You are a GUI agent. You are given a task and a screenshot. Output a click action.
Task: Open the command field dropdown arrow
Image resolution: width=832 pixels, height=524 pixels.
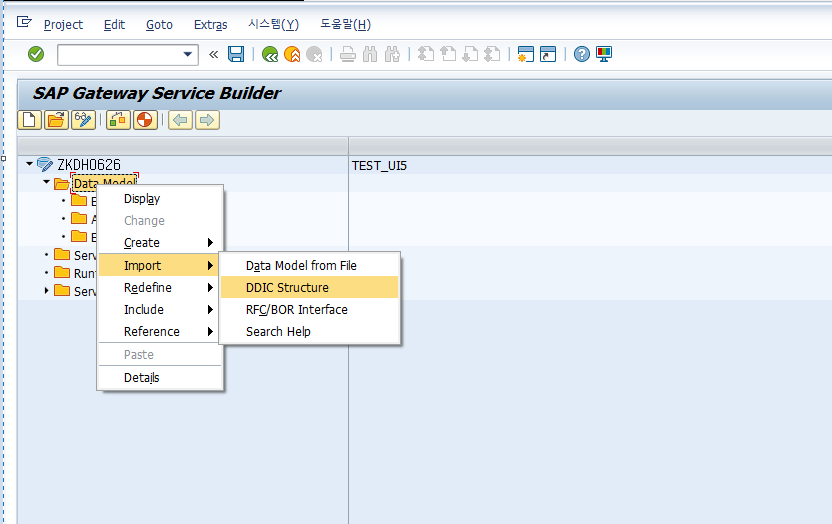[187, 54]
